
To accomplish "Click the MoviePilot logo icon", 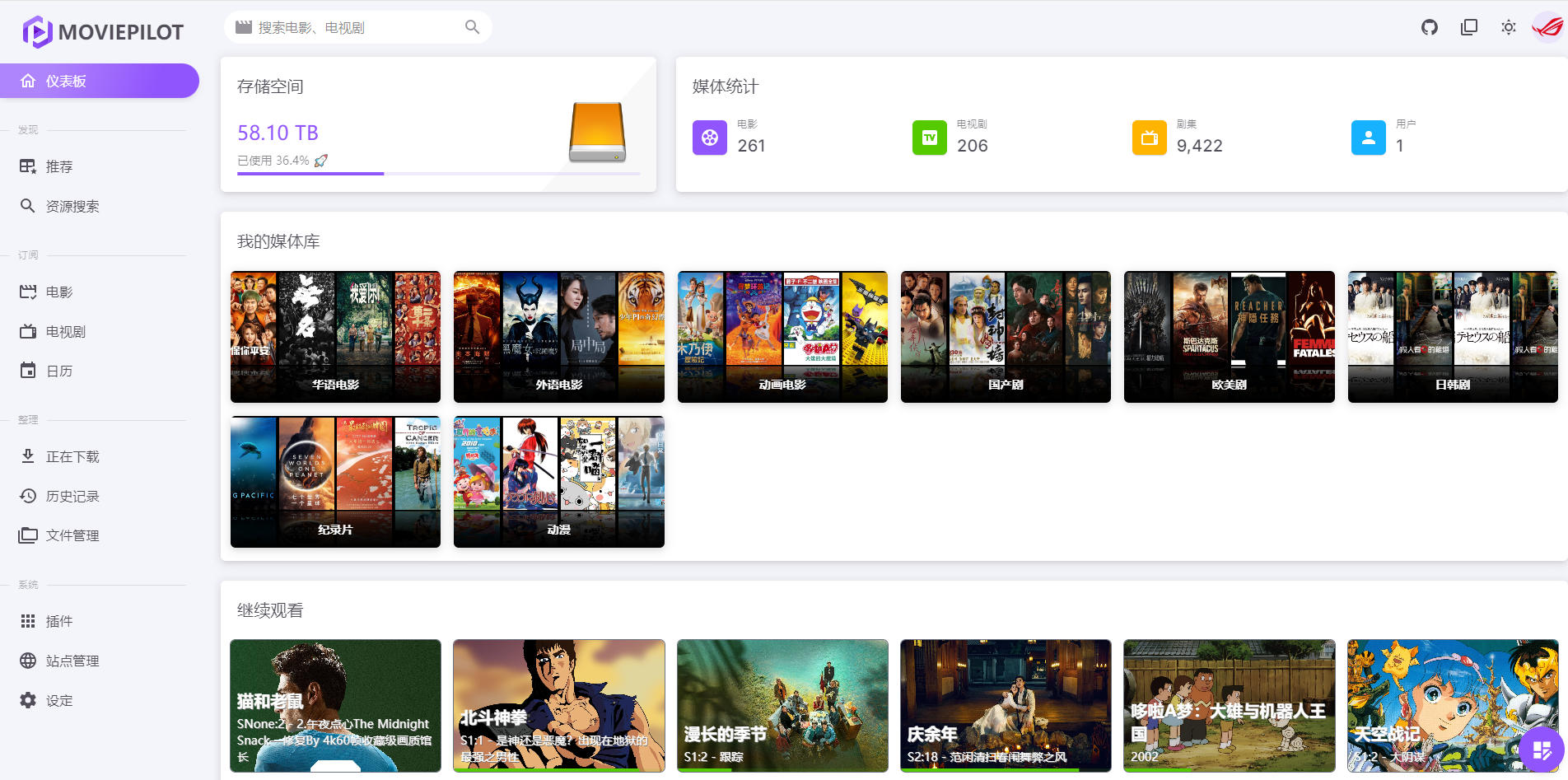I will (x=37, y=31).
